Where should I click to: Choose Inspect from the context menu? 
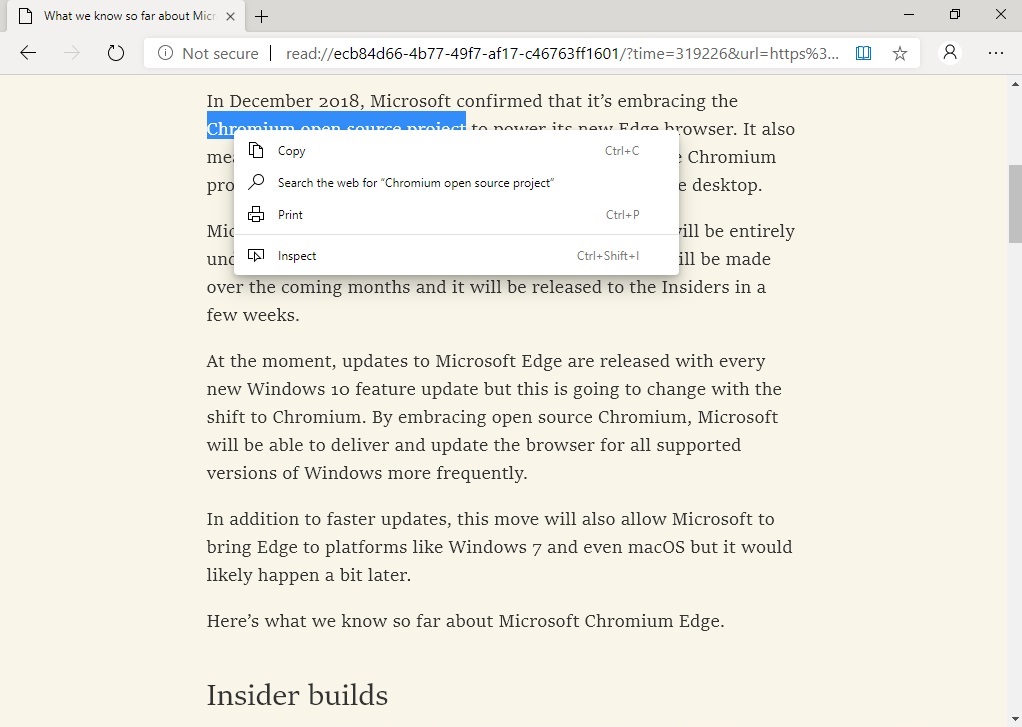(x=456, y=256)
